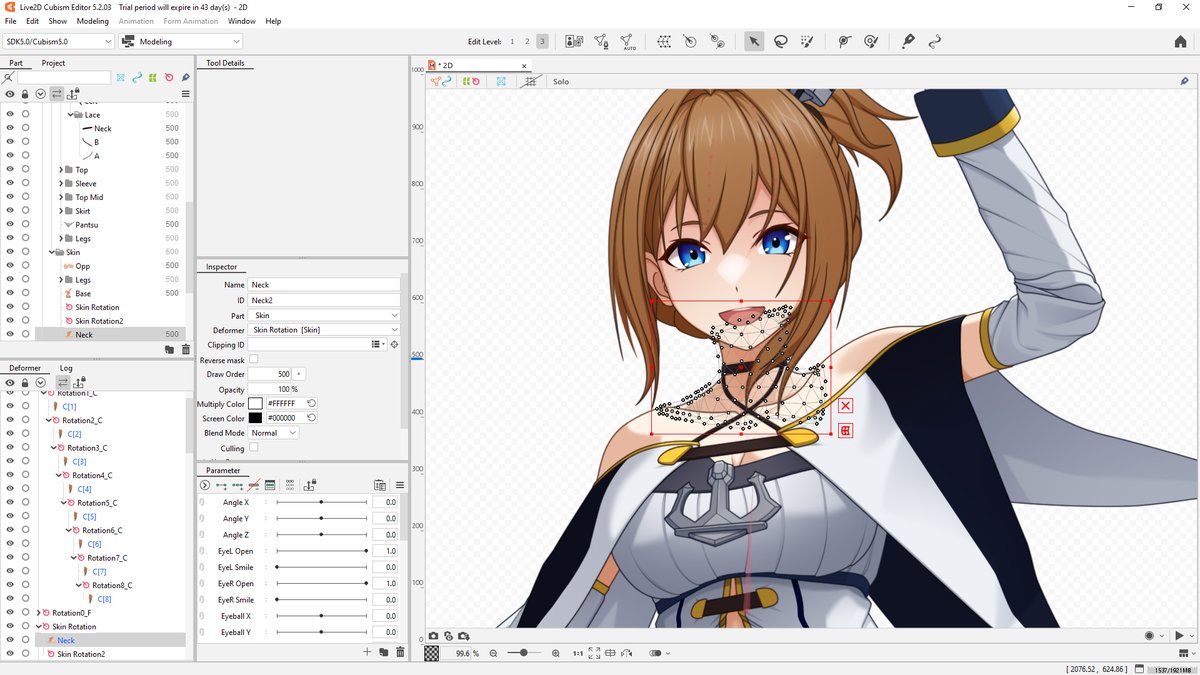Screen dimensions: 1200x675
Task: Toggle visibility of Skin Rotation deformer
Action: click(10, 627)
